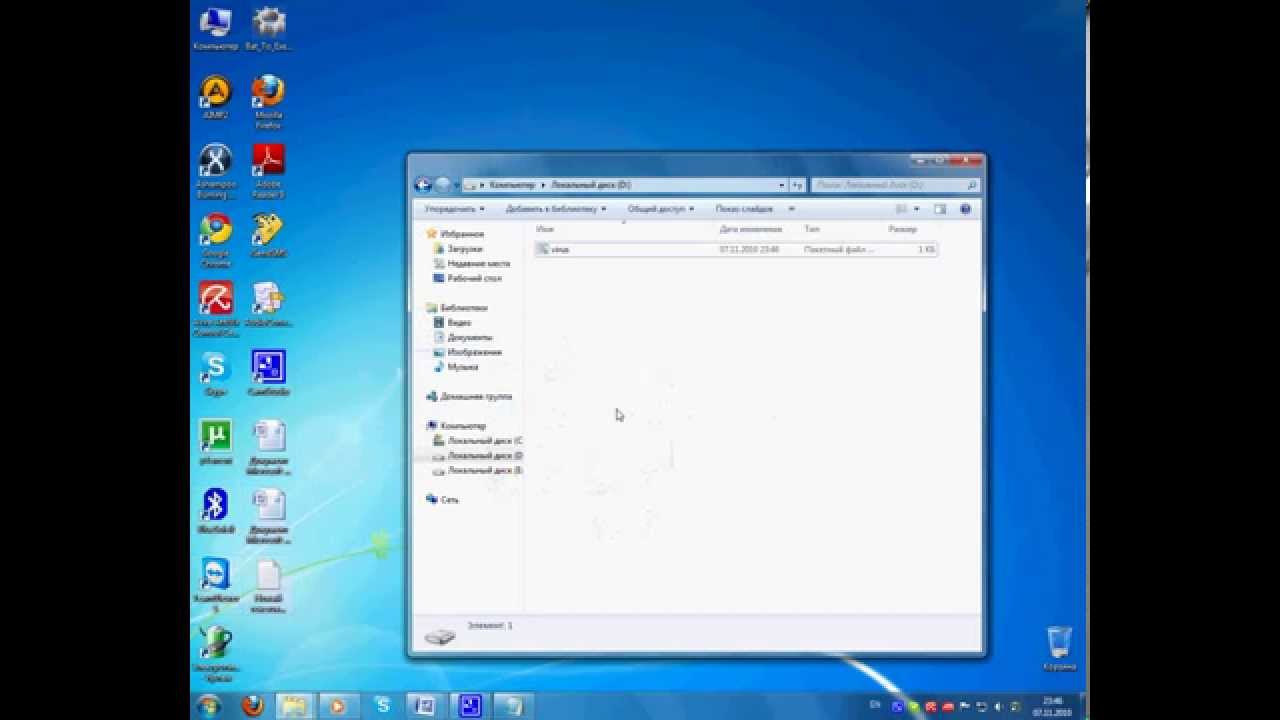Viewport: 1280px width, 720px height.
Task: Open the Компьютер desktop icon
Action: [216, 30]
